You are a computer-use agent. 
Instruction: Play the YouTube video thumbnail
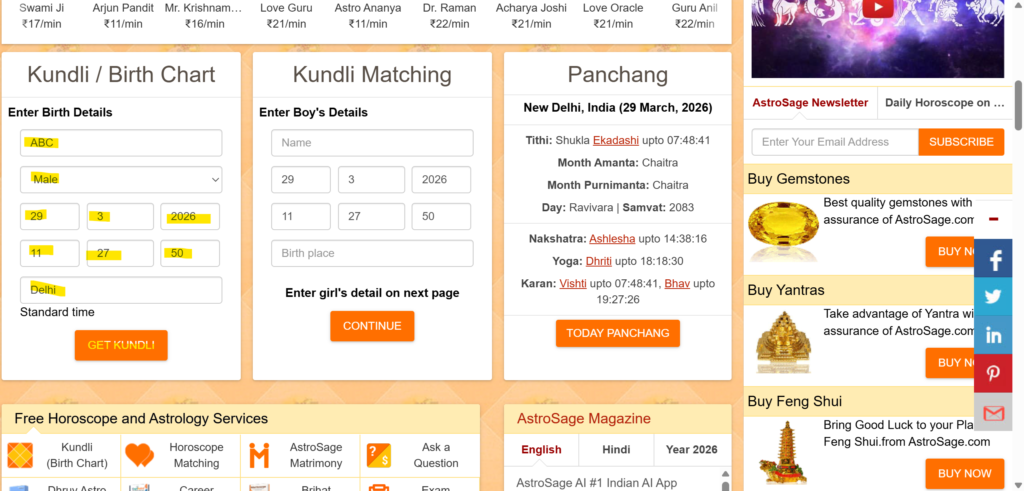pos(878,8)
